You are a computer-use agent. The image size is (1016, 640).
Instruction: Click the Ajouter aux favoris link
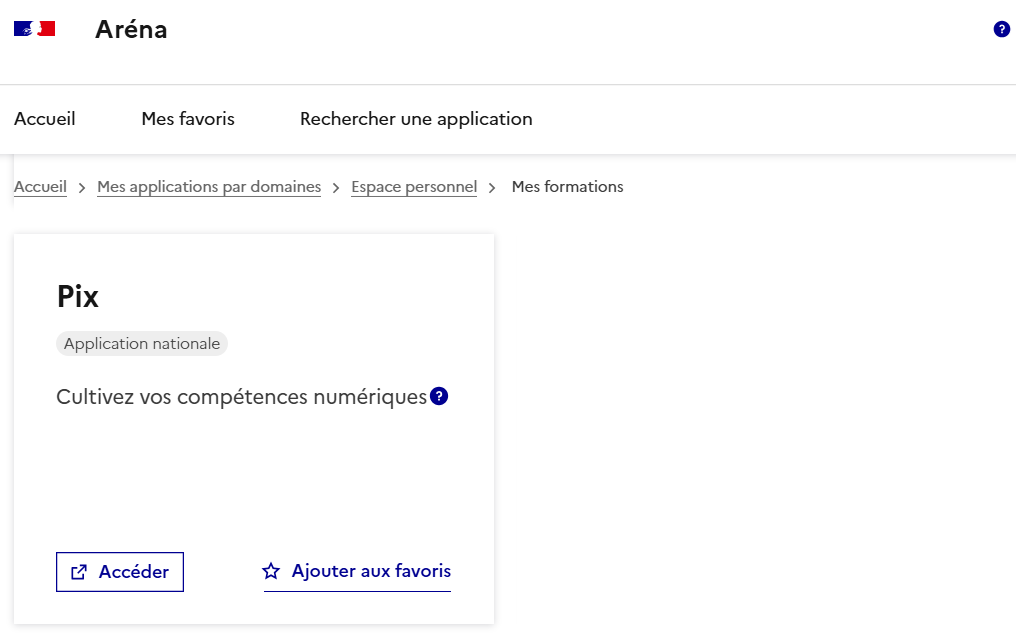click(371, 572)
